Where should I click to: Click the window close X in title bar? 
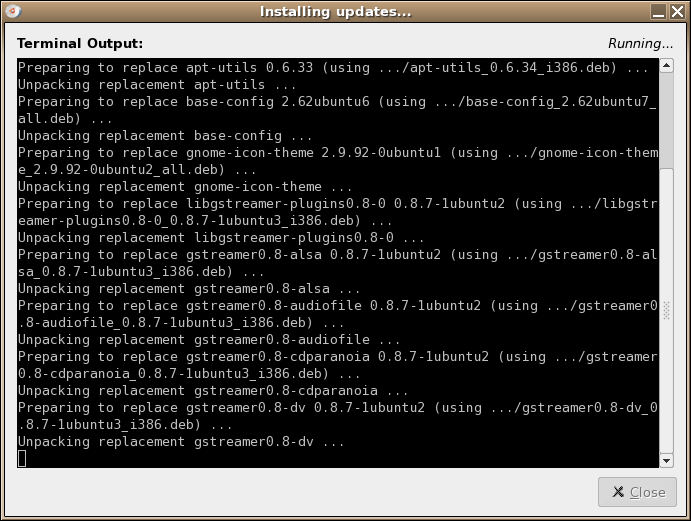pyautogui.click(x=679, y=12)
